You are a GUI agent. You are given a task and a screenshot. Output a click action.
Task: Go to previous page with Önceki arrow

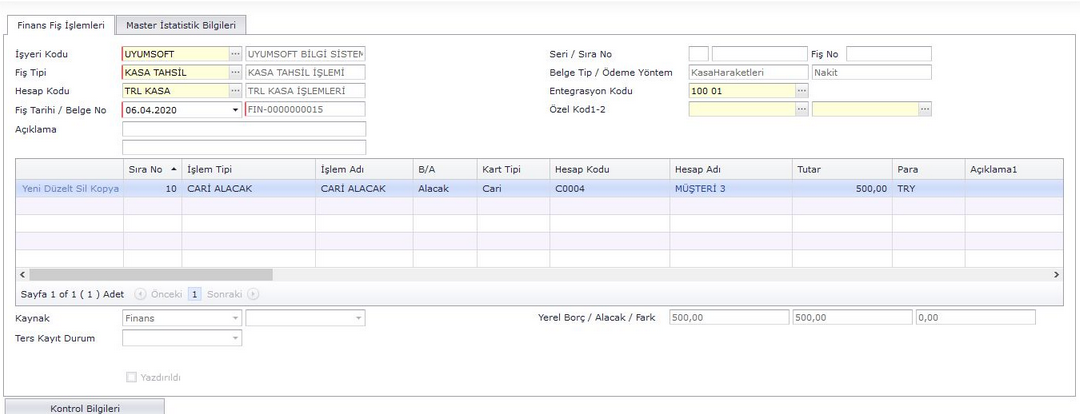(139, 295)
